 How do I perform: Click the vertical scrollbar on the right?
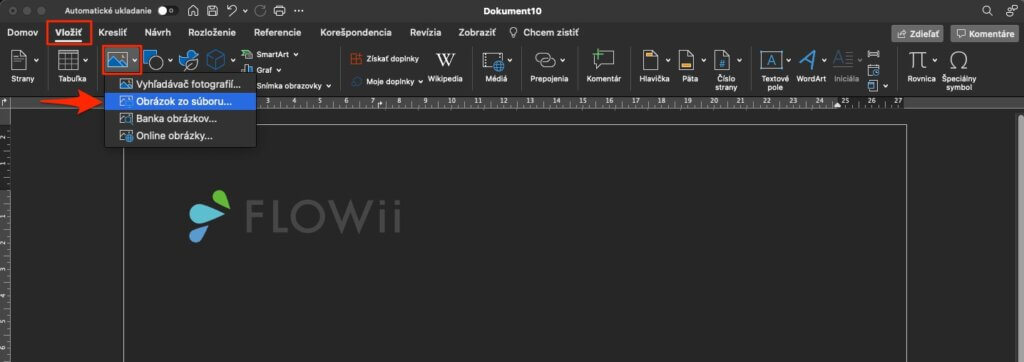(x=1020, y=239)
